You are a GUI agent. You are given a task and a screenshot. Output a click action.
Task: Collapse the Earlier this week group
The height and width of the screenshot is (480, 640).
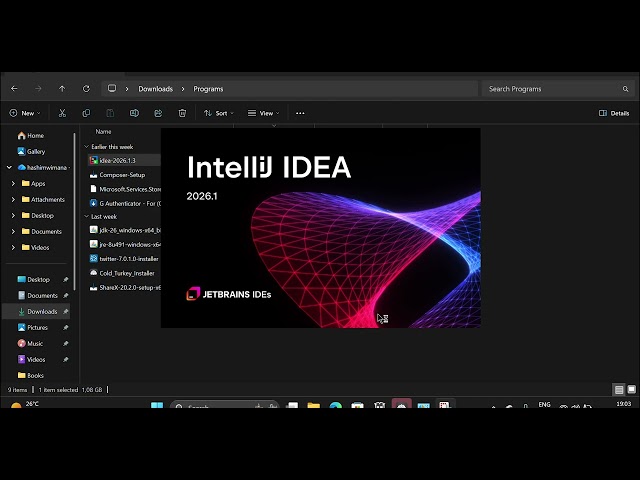point(86,147)
